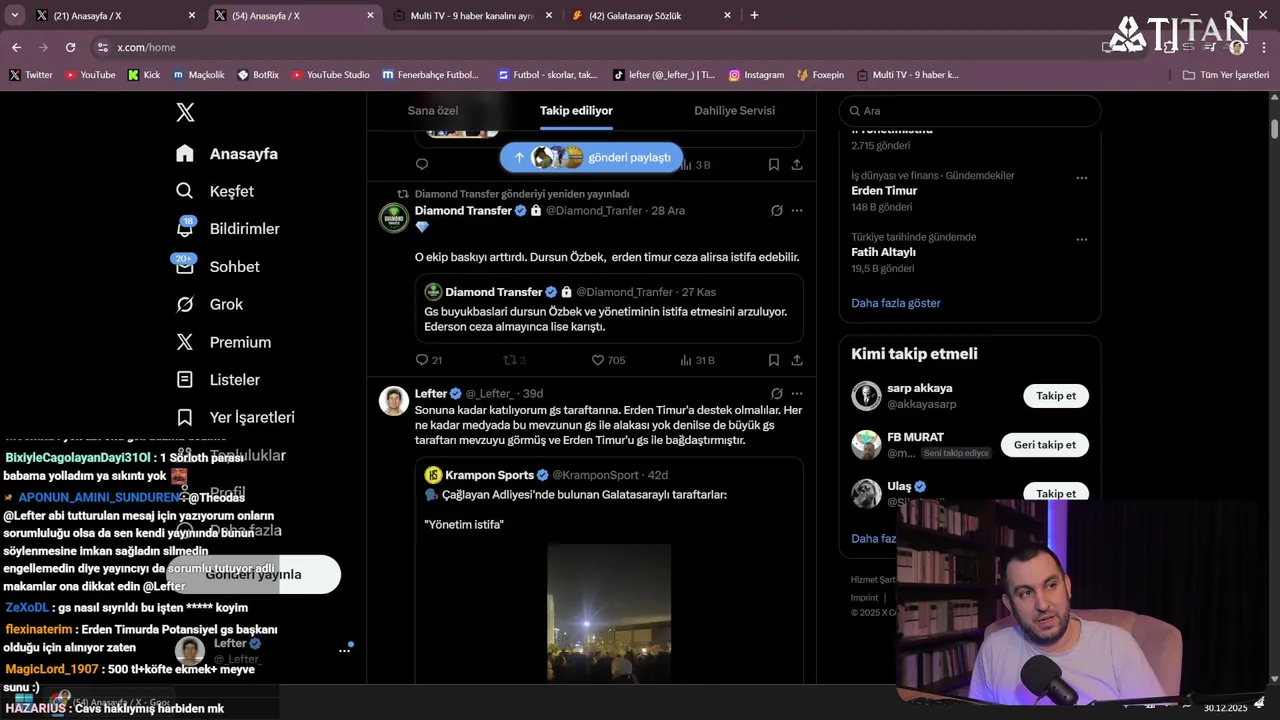Switch to the Sana özel tab
Viewport: 1280px width, 720px height.
tap(432, 111)
